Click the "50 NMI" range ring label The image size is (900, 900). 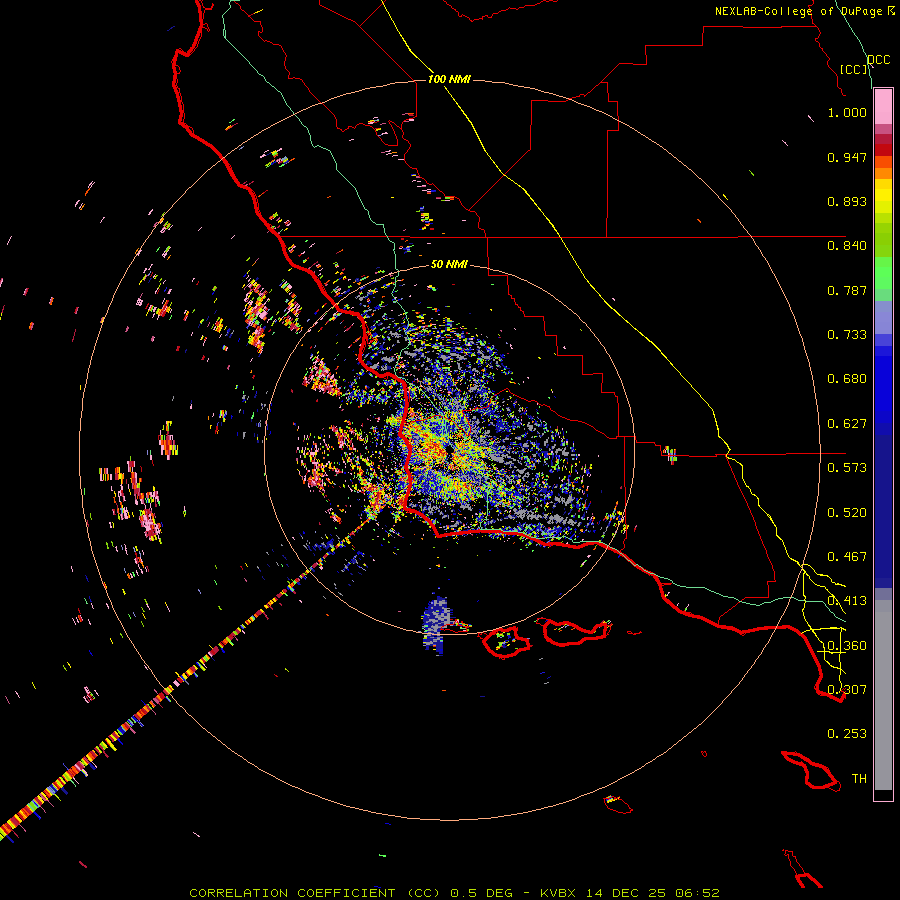449,264
